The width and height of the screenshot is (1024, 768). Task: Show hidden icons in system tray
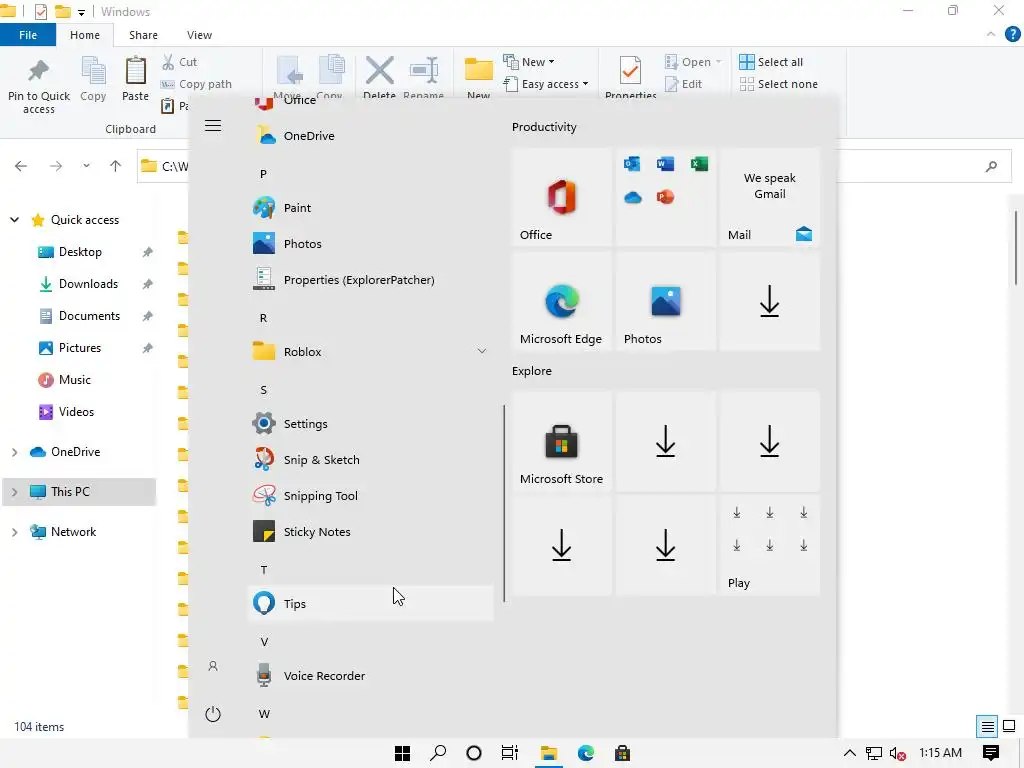click(x=850, y=753)
